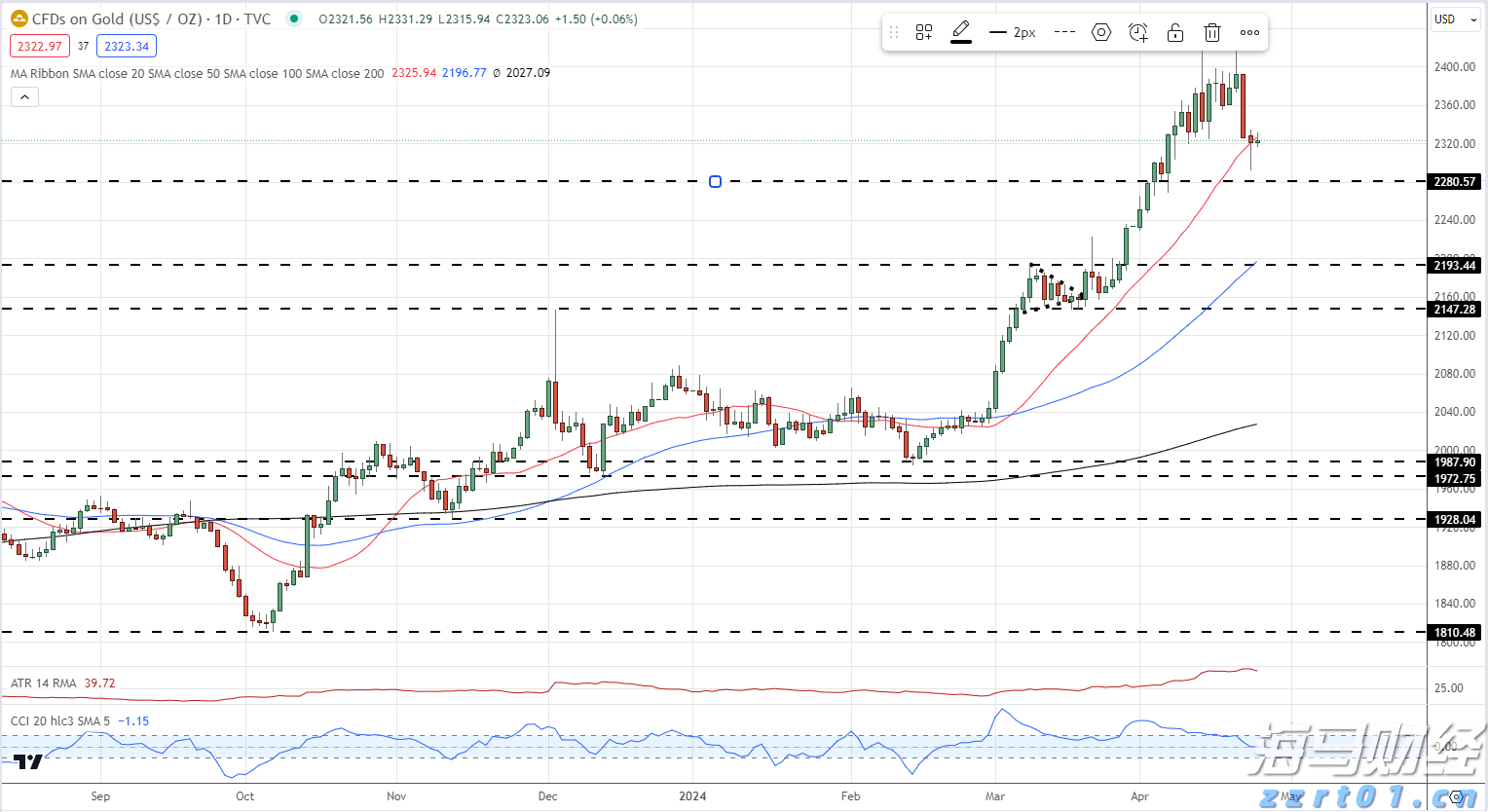Open drawing settings hexagon icon
The height and width of the screenshot is (812, 1488).
pyautogui.click(x=1101, y=32)
